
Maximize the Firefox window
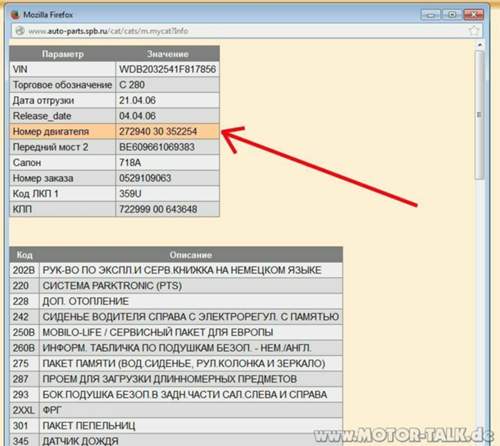coord(452,15)
